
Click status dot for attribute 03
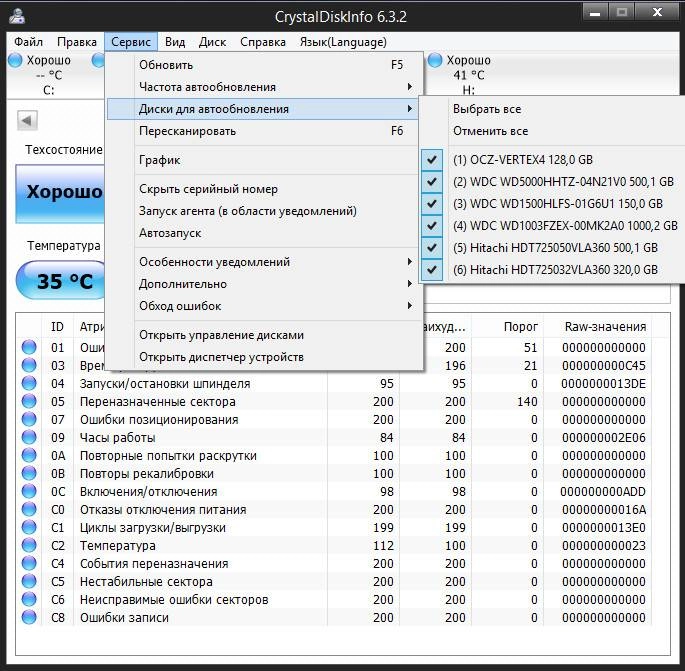[29, 365]
